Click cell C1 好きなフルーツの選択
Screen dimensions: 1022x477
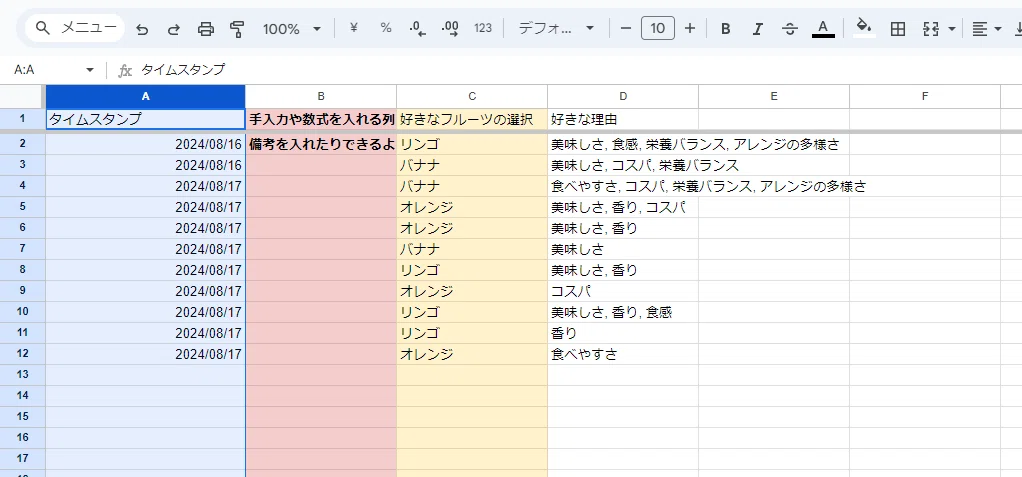pos(472,119)
